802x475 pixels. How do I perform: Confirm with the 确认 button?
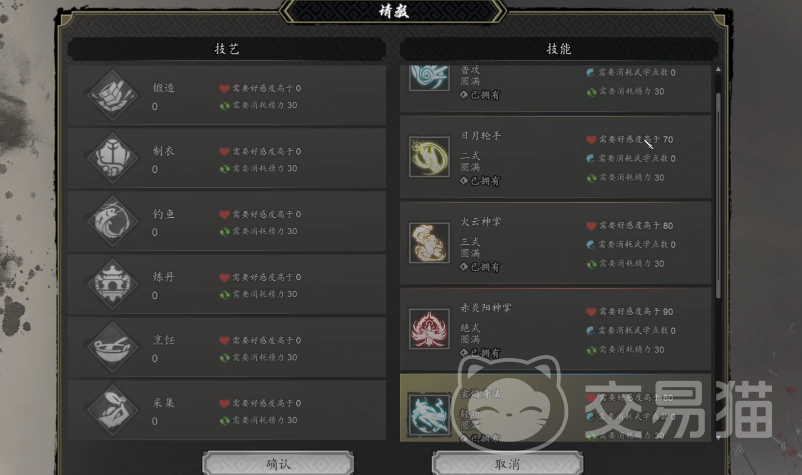click(x=278, y=464)
